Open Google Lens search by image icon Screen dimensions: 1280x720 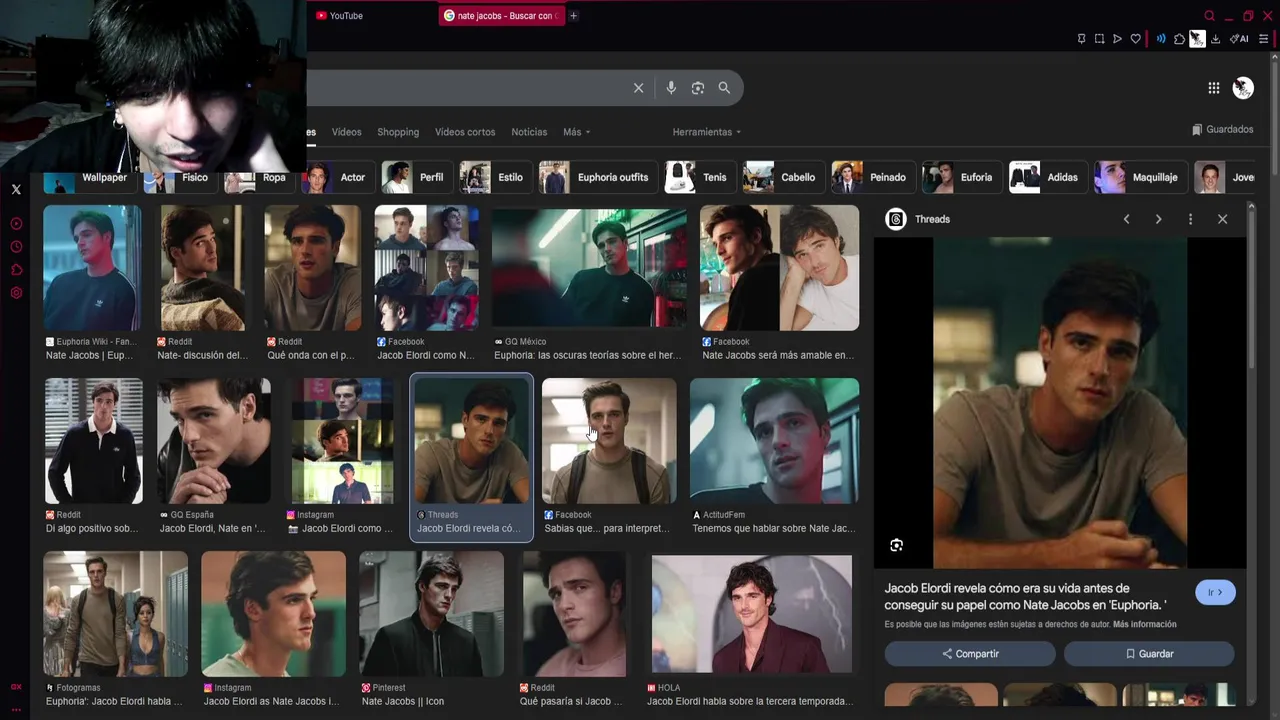(698, 88)
